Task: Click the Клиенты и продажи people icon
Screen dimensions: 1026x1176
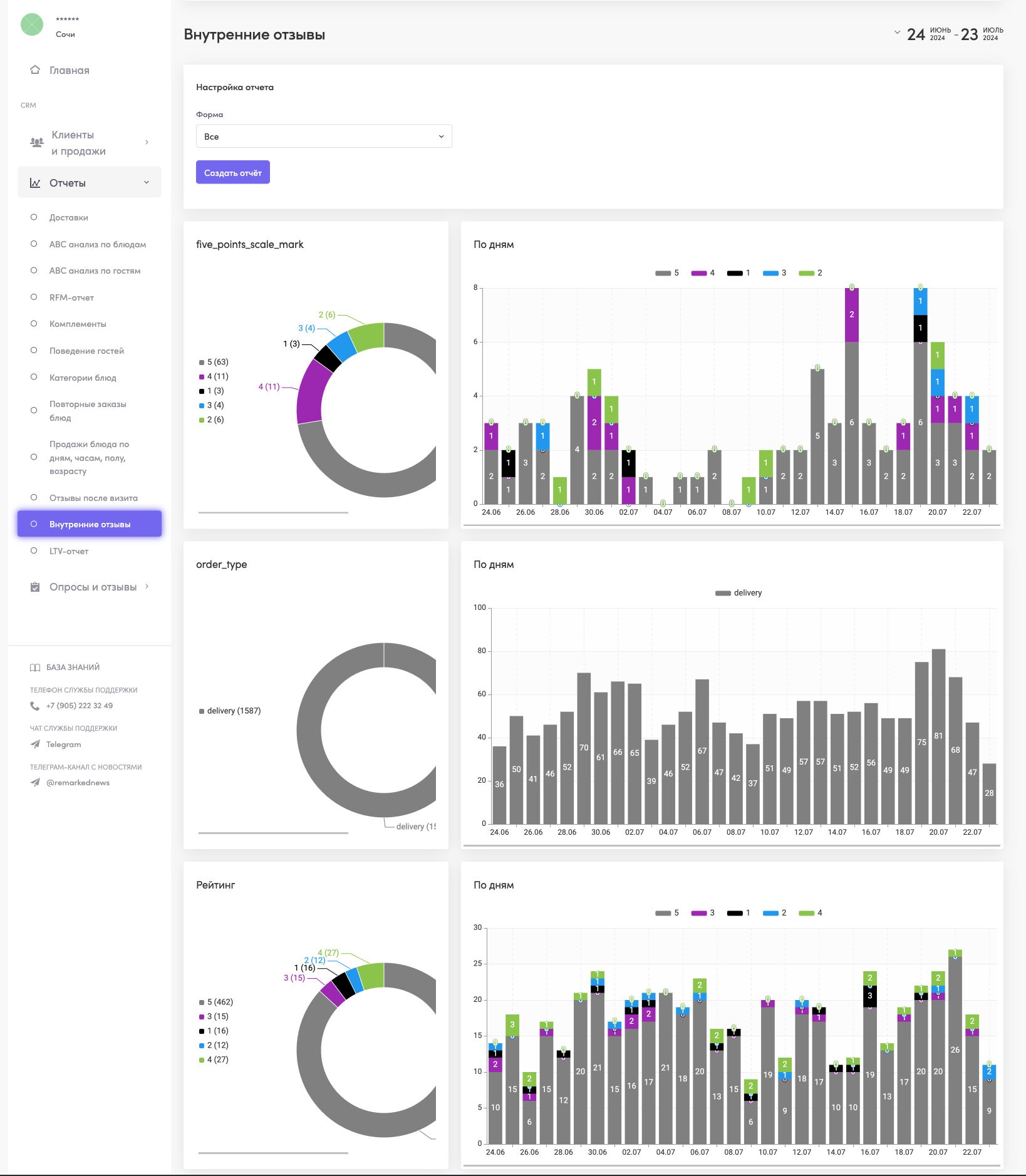Action: (37, 142)
